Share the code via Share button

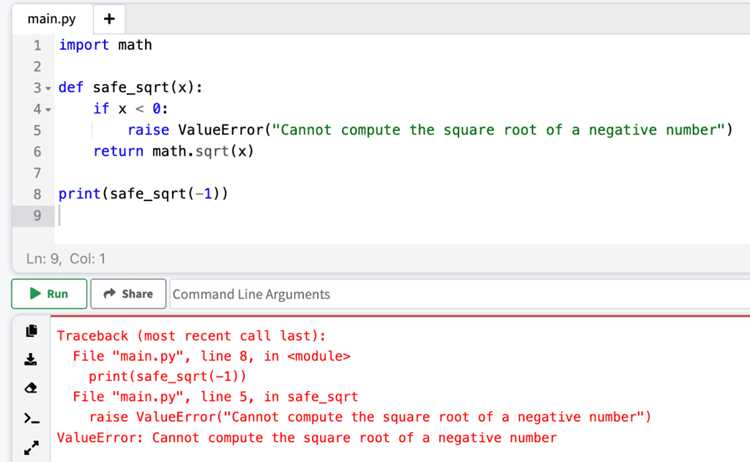click(x=128, y=294)
